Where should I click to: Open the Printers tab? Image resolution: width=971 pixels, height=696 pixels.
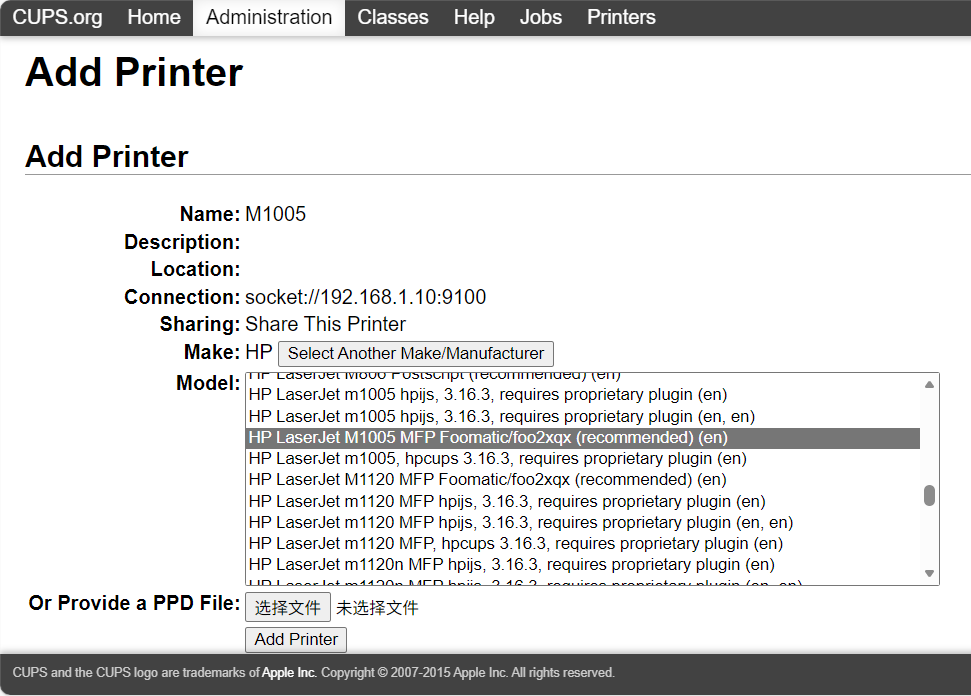(621, 17)
